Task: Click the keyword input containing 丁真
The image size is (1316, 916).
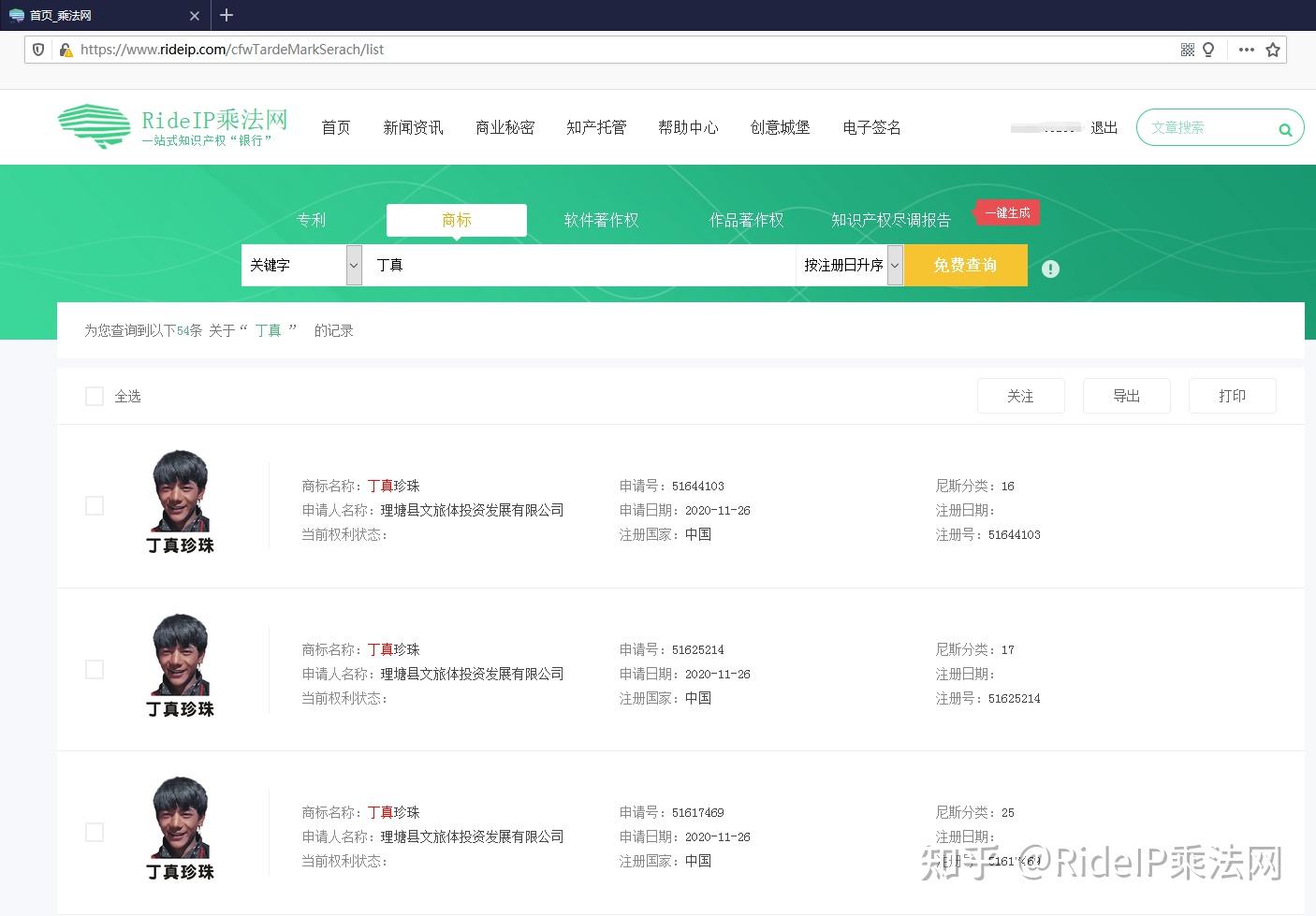Action: [579, 265]
